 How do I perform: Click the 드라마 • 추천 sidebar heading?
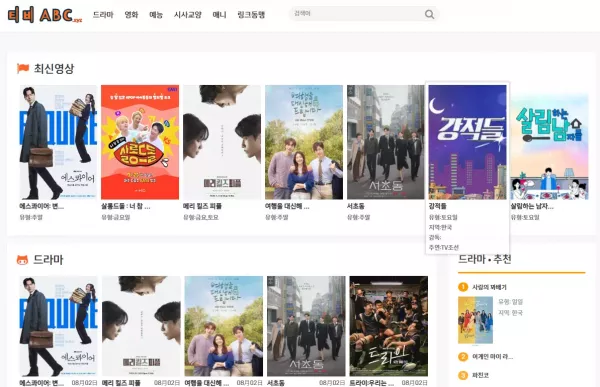click(485, 259)
